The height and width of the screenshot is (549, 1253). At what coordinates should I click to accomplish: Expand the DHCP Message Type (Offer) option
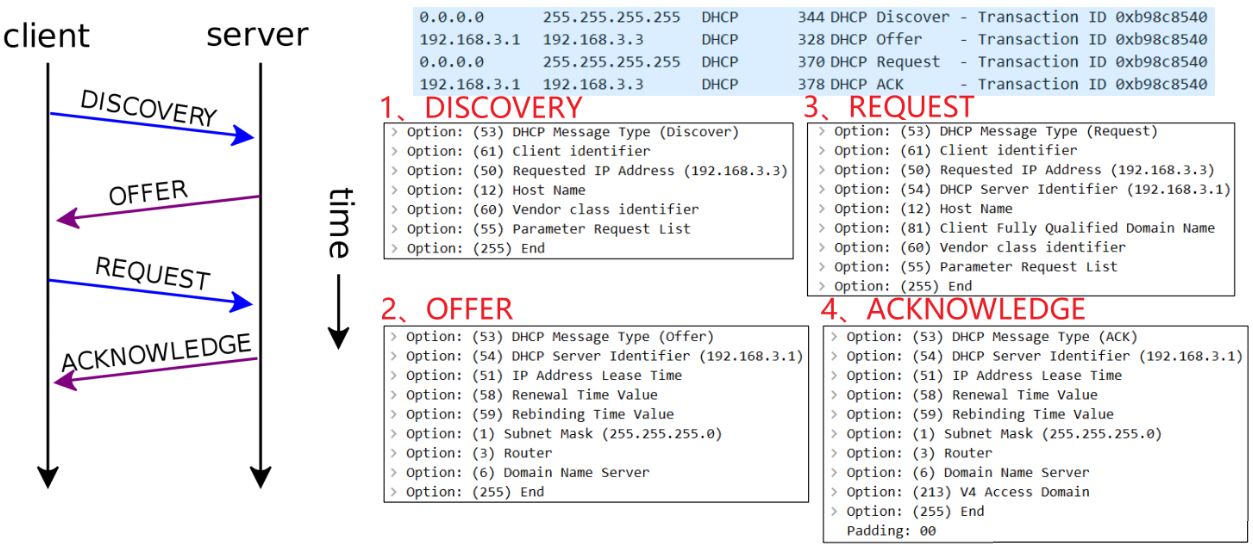point(395,337)
